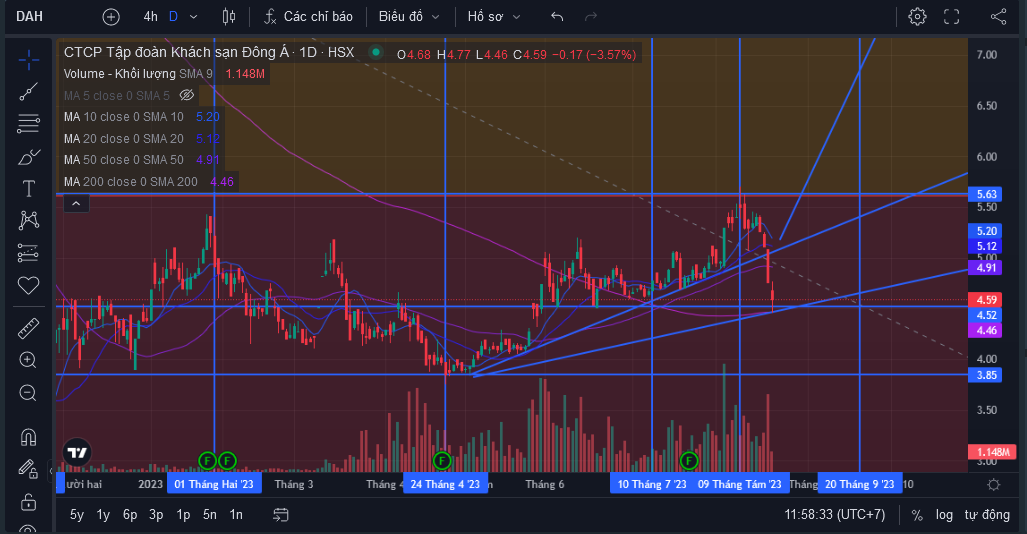Open the candlestick chart style selector
The height and width of the screenshot is (534, 1027).
point(229,16)
